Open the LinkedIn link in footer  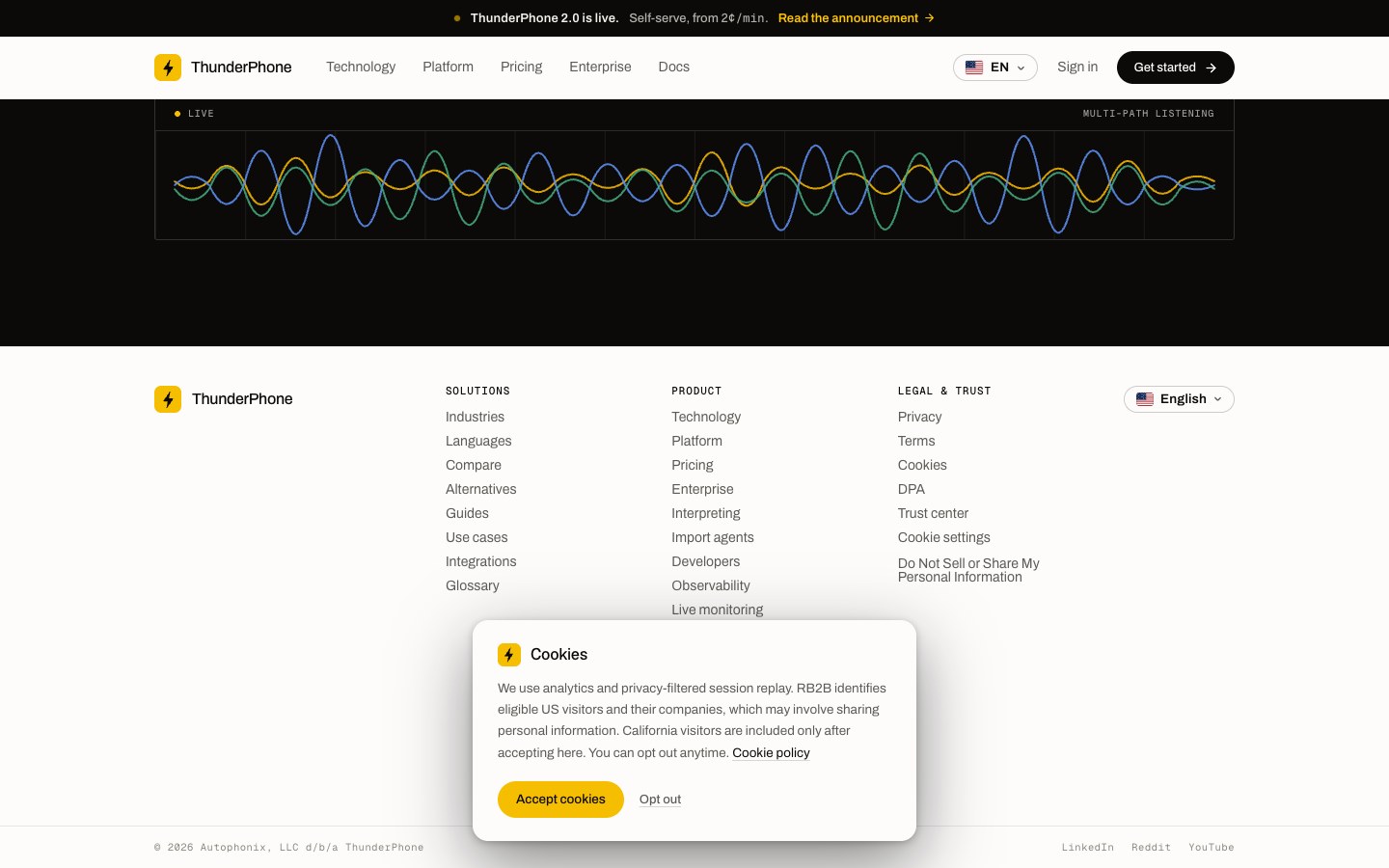tap(1088, 848)
